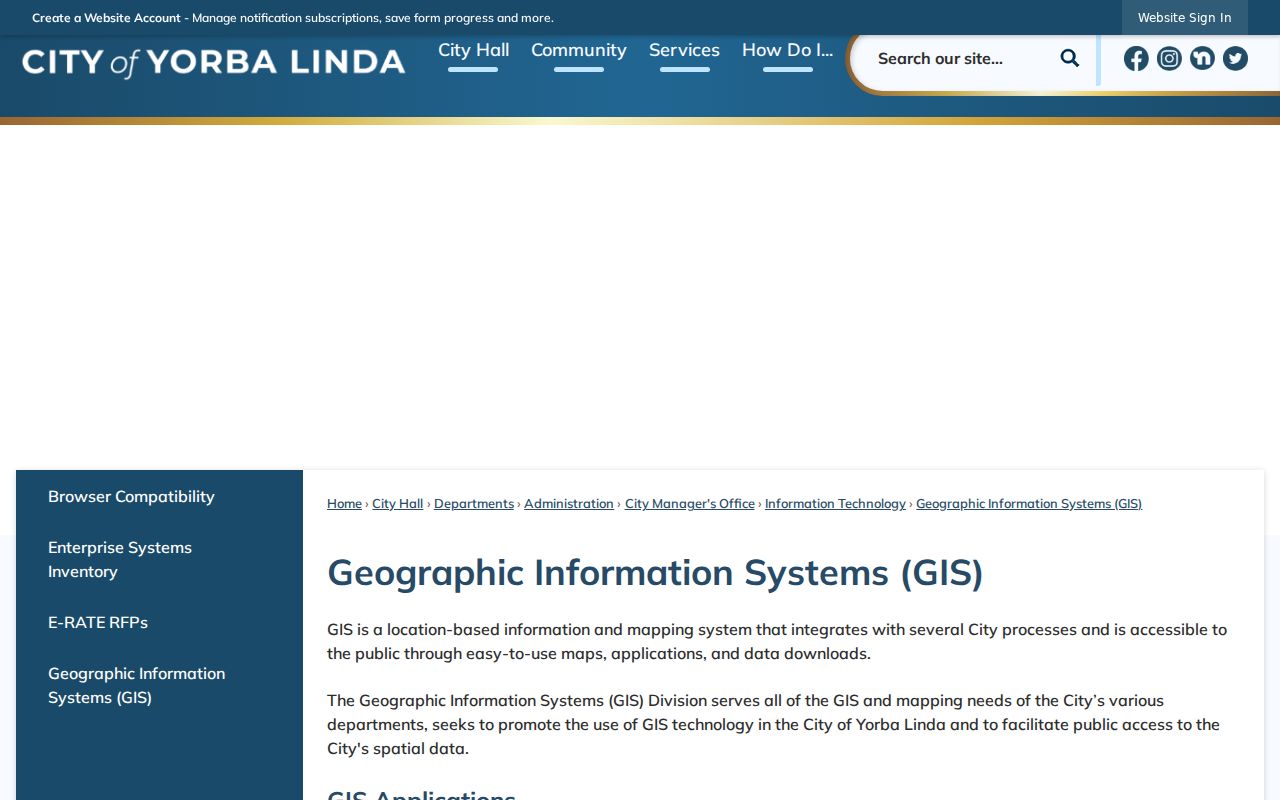The width and height of the screenshot is (1280, 800).
Task: Go to Home via the breadcrumb
Action: (344, 504)
